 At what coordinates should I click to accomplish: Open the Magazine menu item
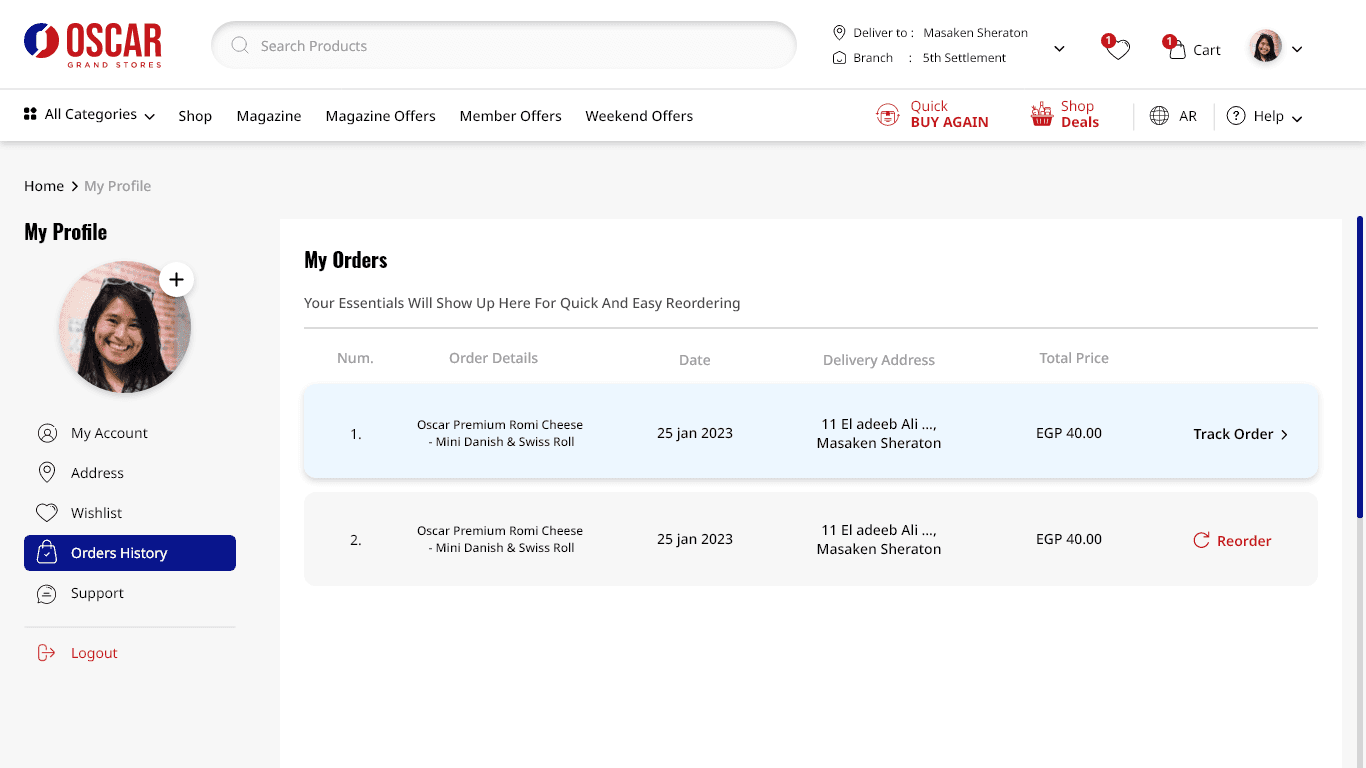pos(269,116)
